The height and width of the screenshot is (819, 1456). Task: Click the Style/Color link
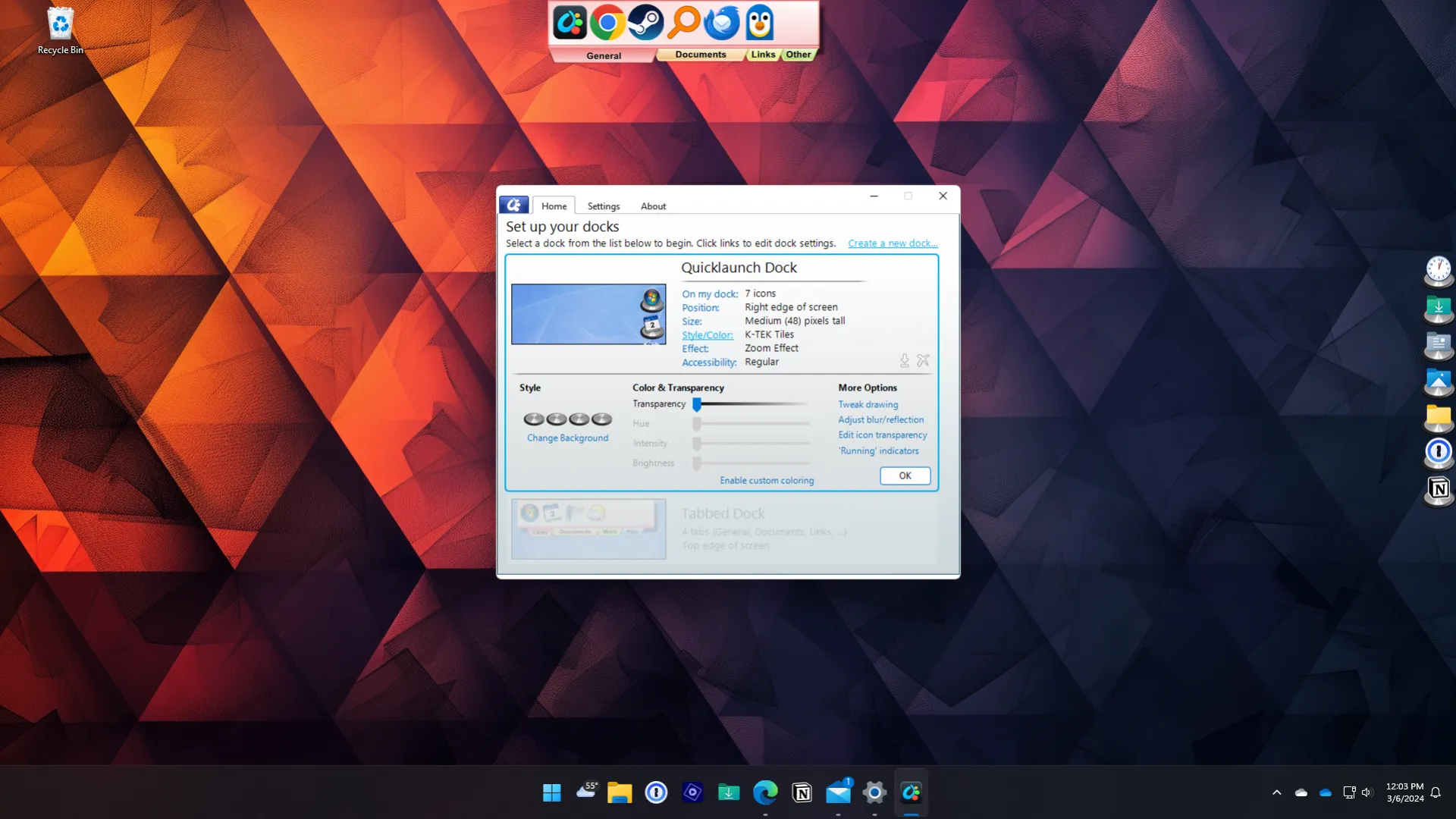pos(708,334)
